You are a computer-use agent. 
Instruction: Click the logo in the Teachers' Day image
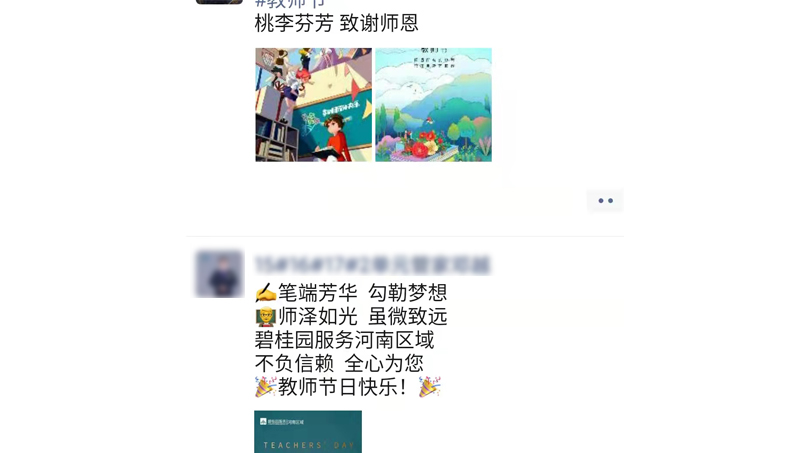tap(263, 422)
